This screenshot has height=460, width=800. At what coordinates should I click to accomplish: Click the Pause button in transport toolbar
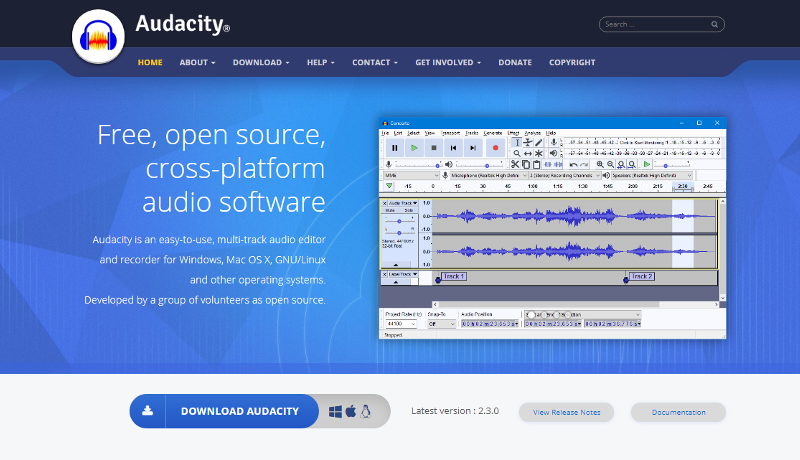pos(395,147)
